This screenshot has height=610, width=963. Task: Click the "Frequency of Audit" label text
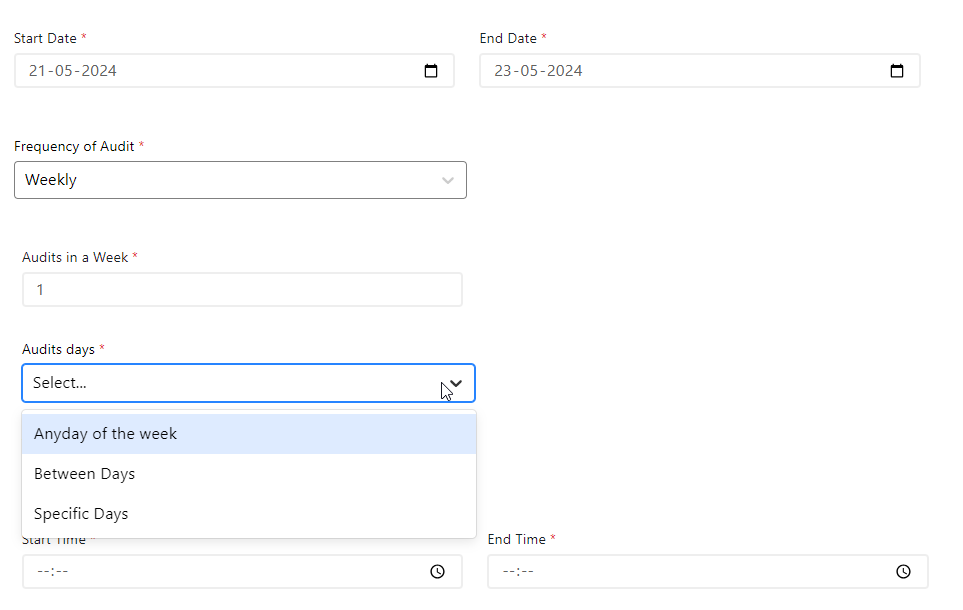tap(74, 146)
